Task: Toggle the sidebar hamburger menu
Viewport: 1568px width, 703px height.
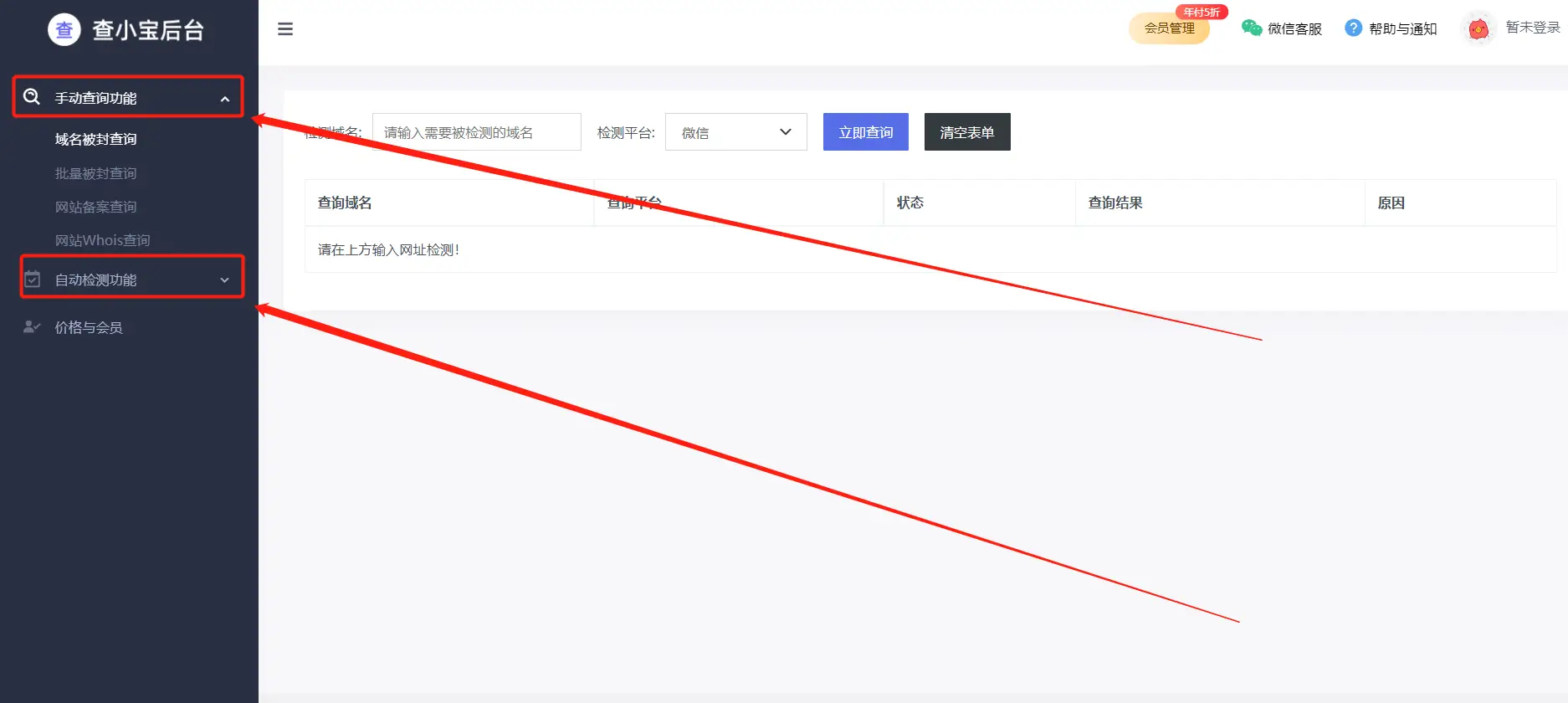Action: pos(285,29)
